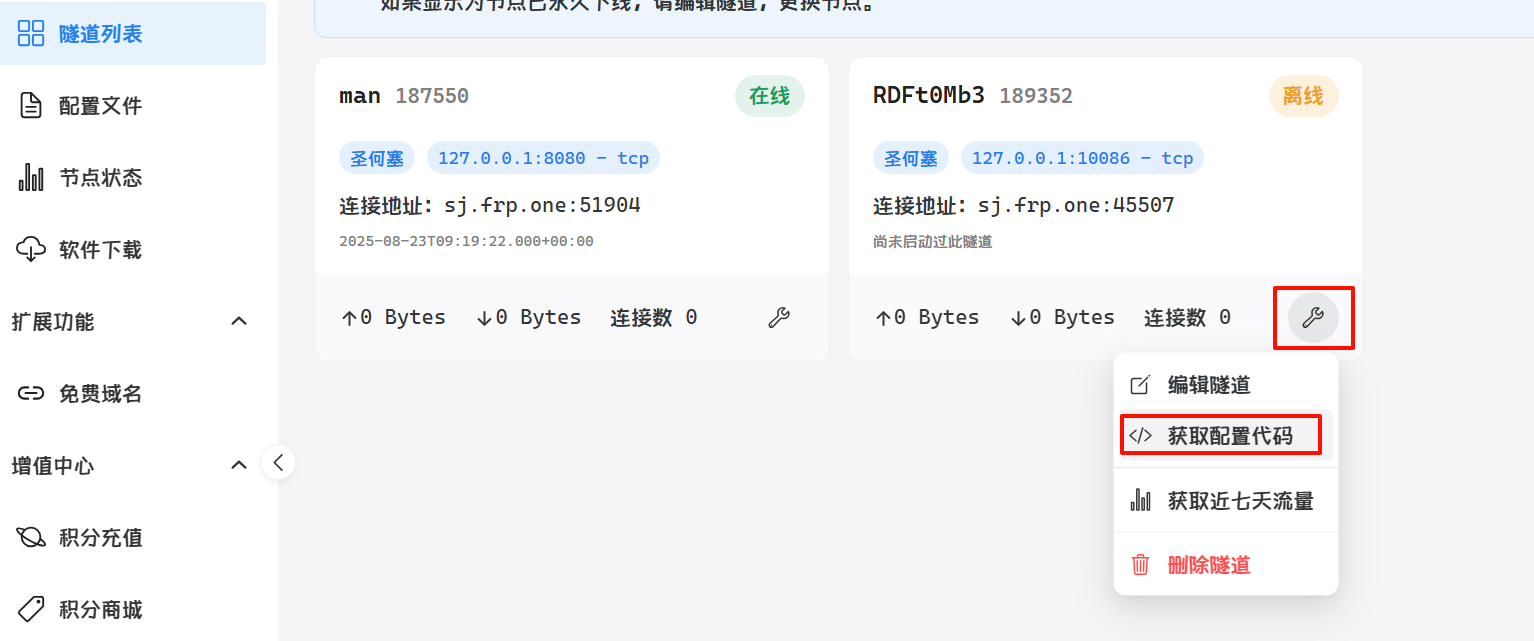Choose 获取配置代码 menu entry
The image size is (1534, 641).
pos(1229,436)
